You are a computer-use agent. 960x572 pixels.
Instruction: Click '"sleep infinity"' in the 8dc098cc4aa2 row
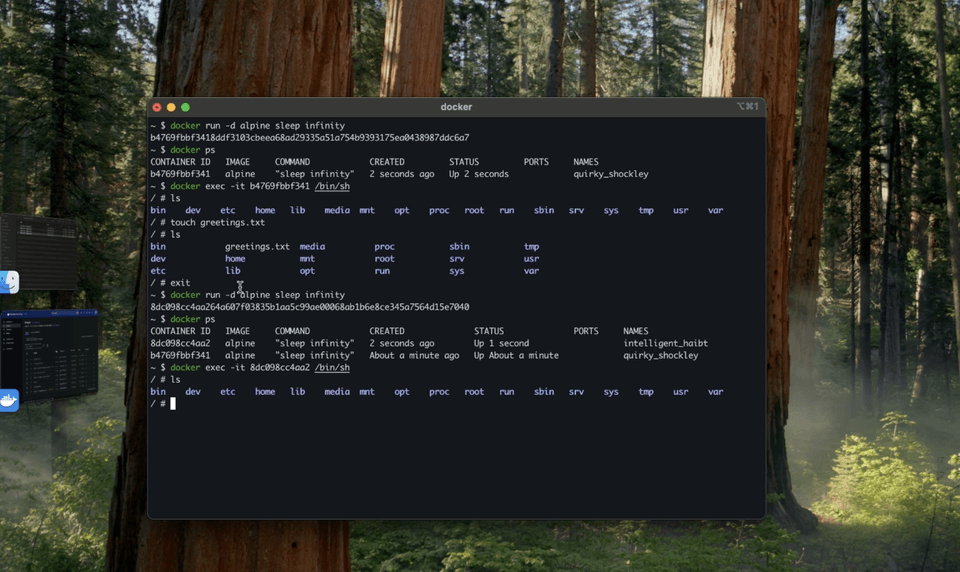click(x=315, y=344)
